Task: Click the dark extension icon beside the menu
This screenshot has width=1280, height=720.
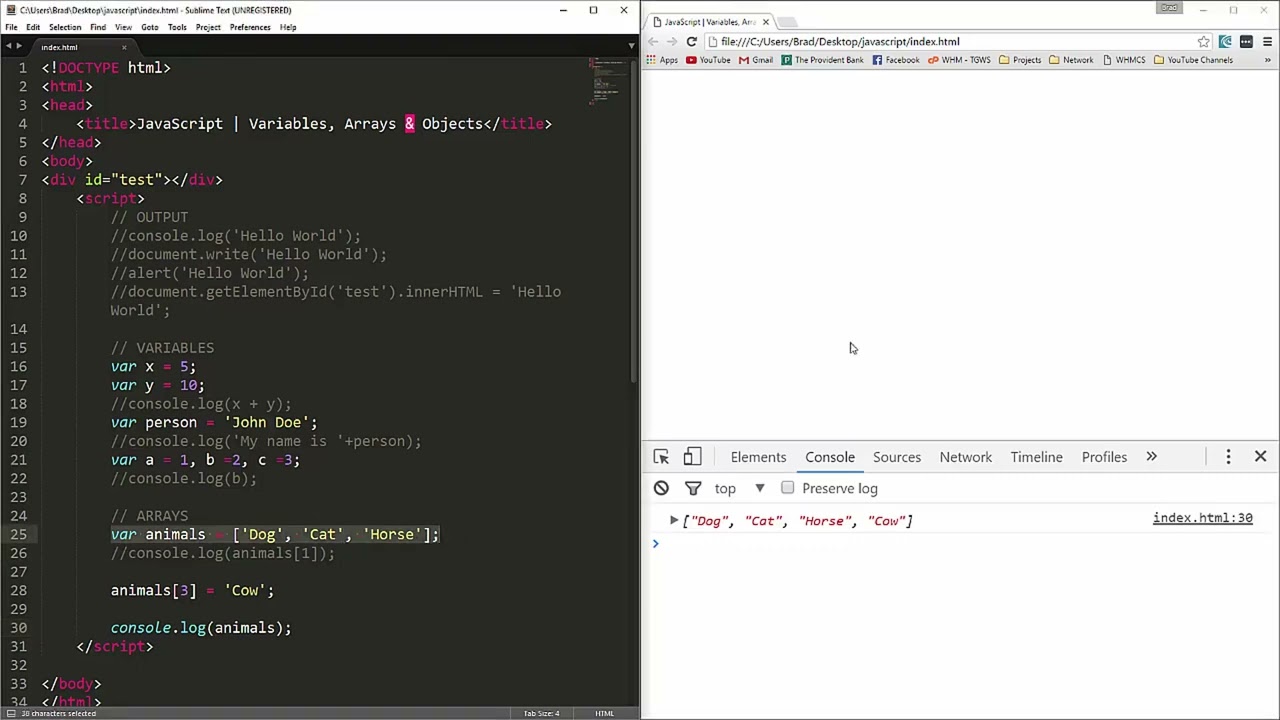Action: 1246,42
